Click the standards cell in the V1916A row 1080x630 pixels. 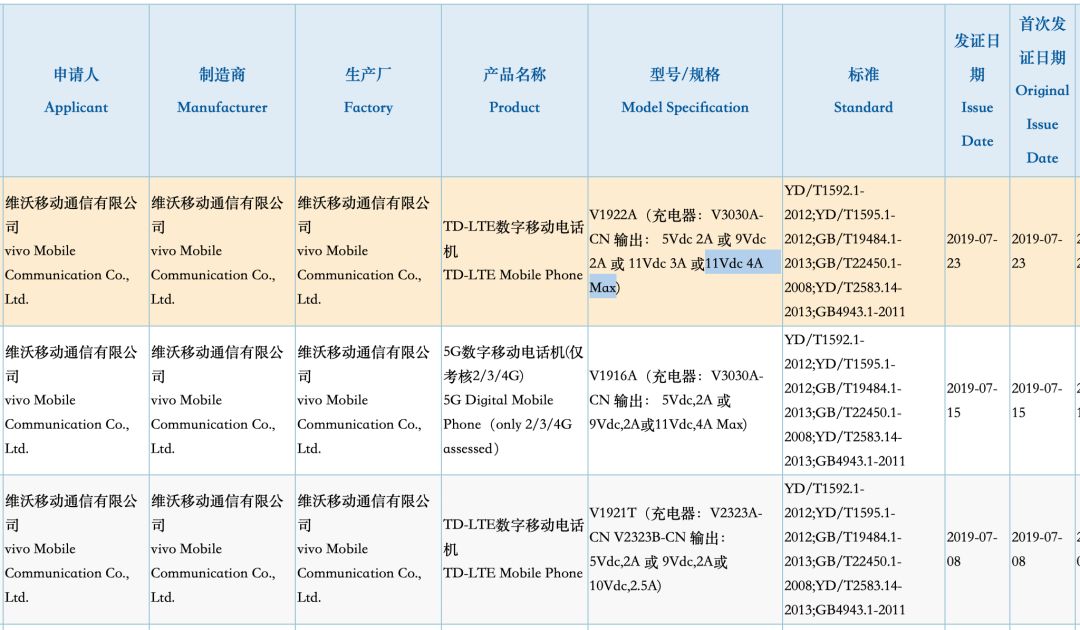pos(863,400)
